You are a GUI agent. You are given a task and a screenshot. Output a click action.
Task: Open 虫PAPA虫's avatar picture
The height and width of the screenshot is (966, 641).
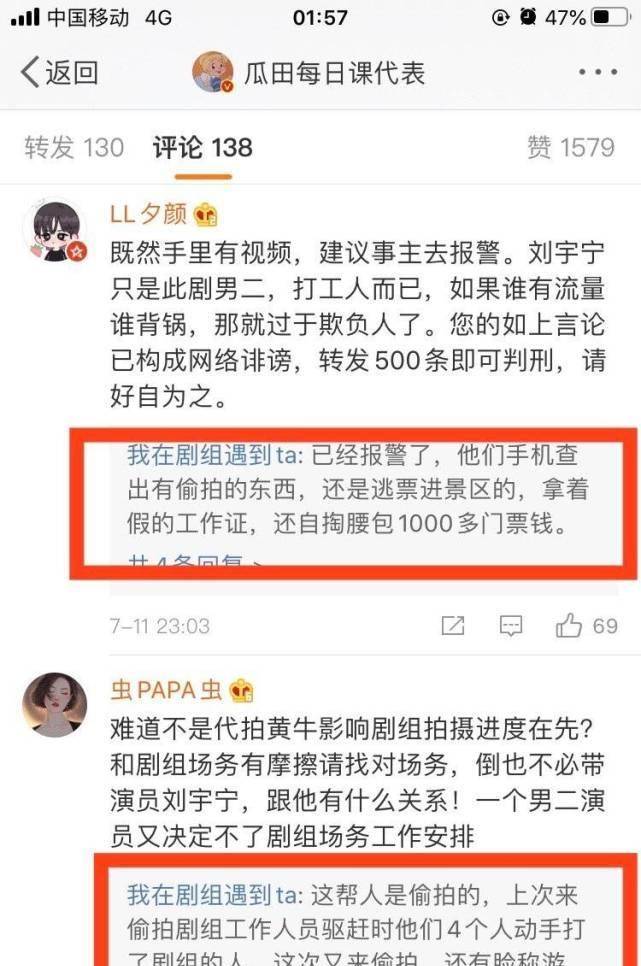[55, 705]
